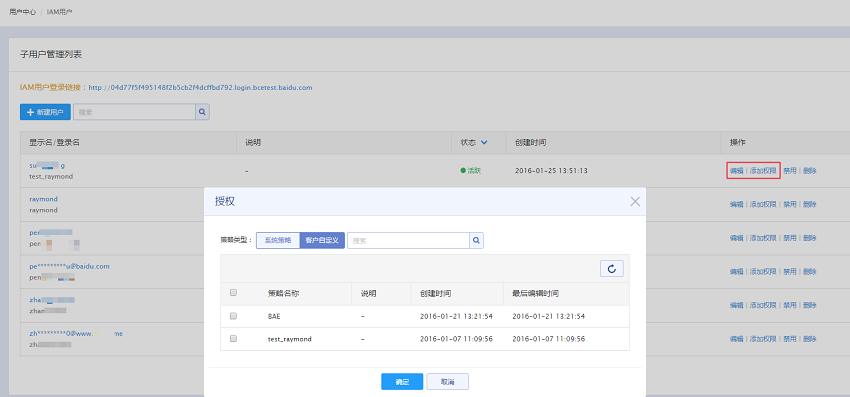Click the background search magnifier icon
The image size is (850, 397).
click(202, 112)
